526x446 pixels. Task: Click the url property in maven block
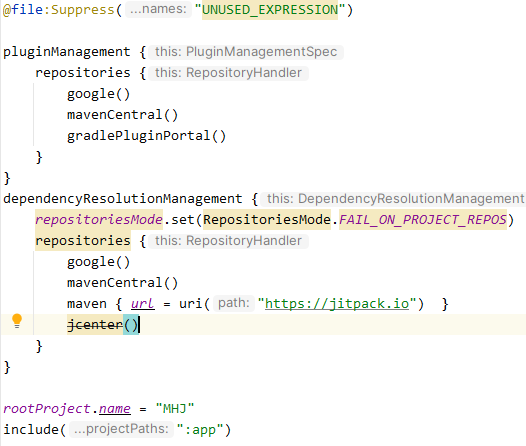(x=143, y=304)
